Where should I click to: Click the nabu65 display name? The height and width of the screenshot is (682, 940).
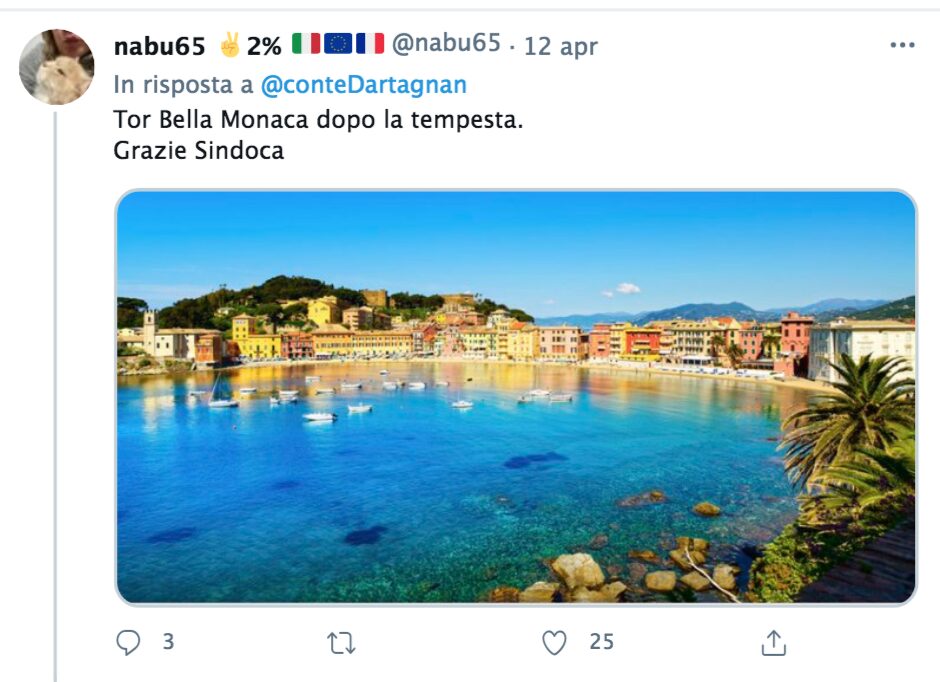pyautogui.click(x=160, y=45)
